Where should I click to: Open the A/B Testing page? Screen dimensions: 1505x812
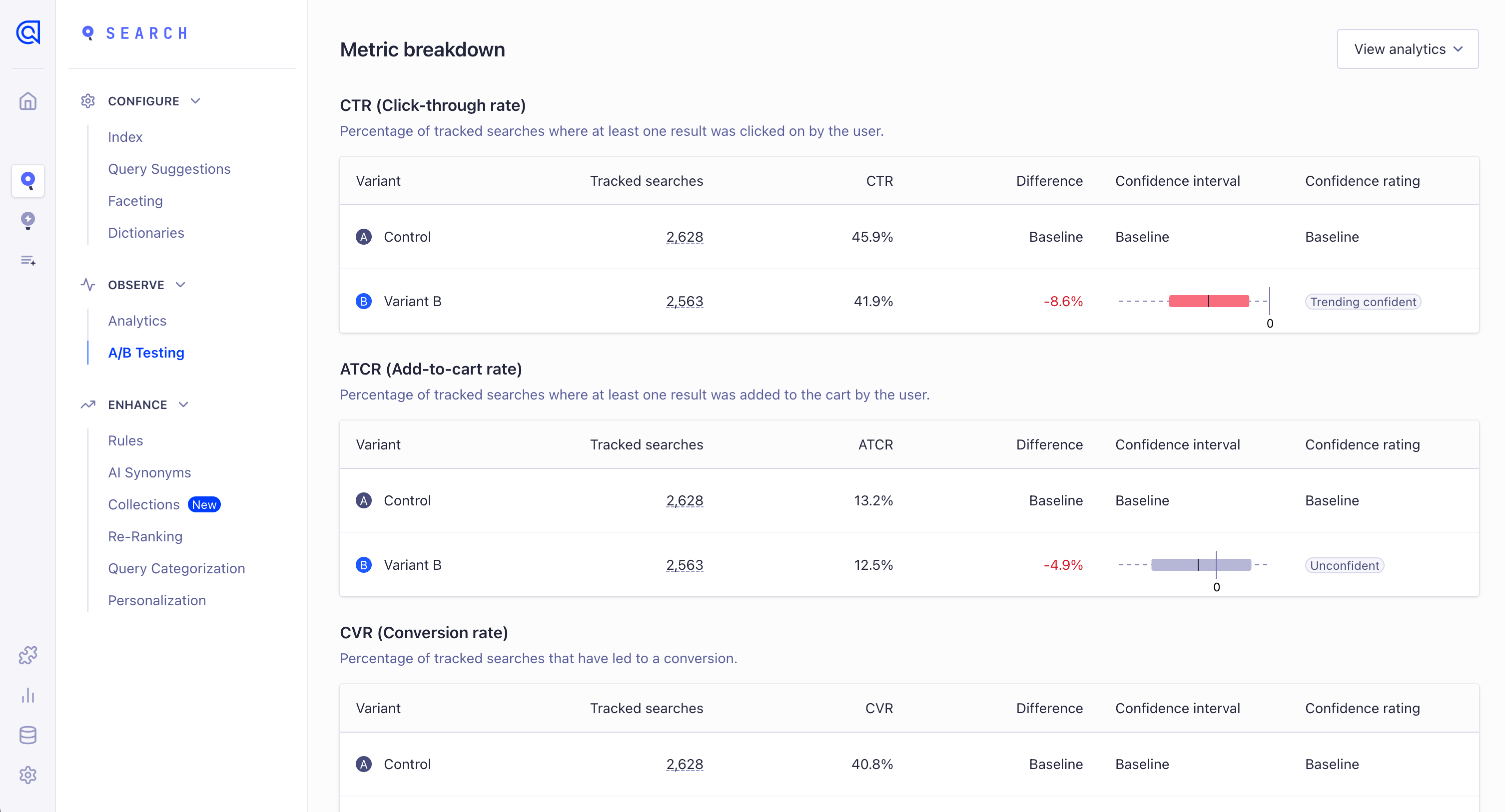click(145, 353)
